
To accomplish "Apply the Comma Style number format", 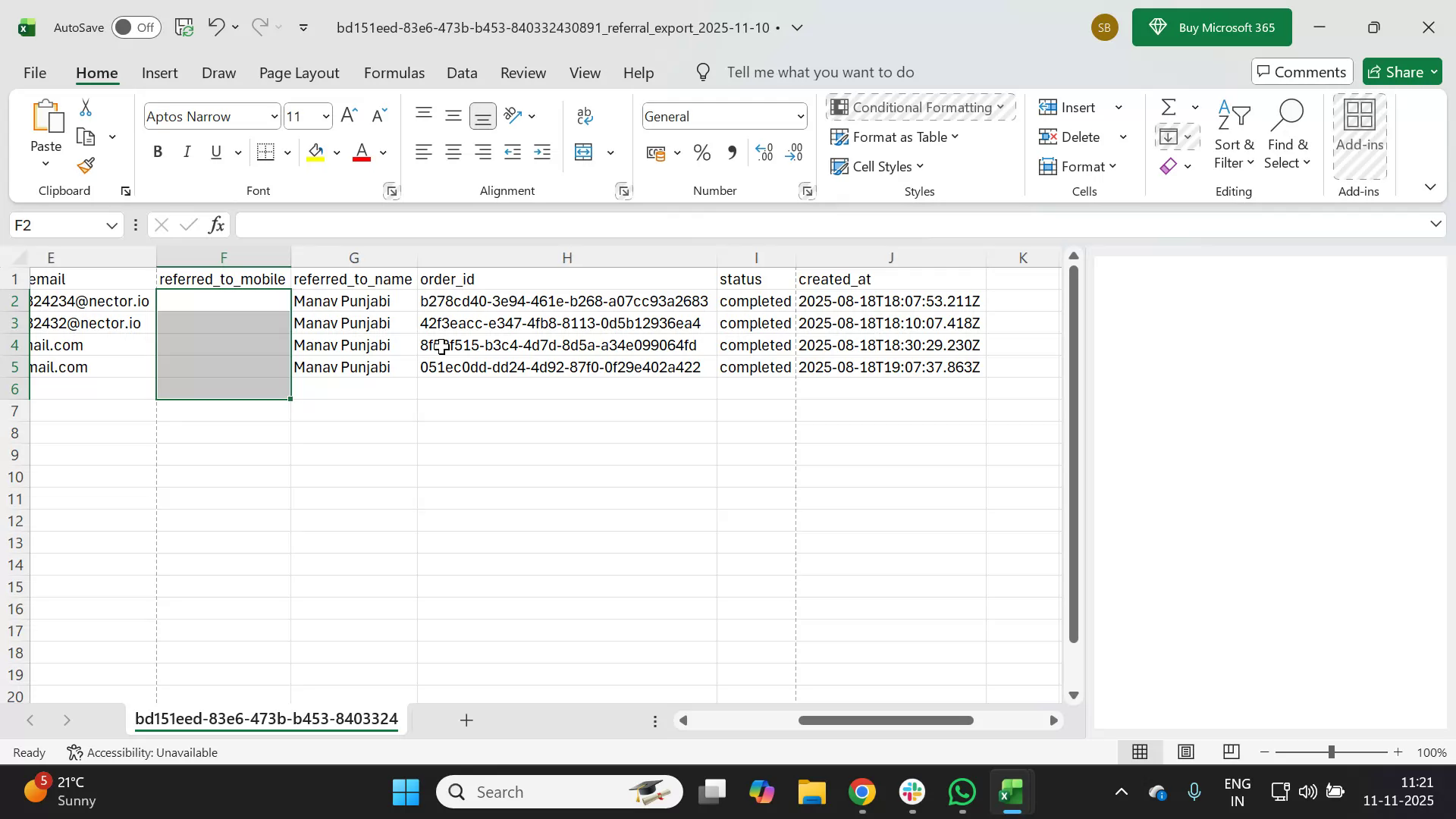I will click(x=731, y=152).
